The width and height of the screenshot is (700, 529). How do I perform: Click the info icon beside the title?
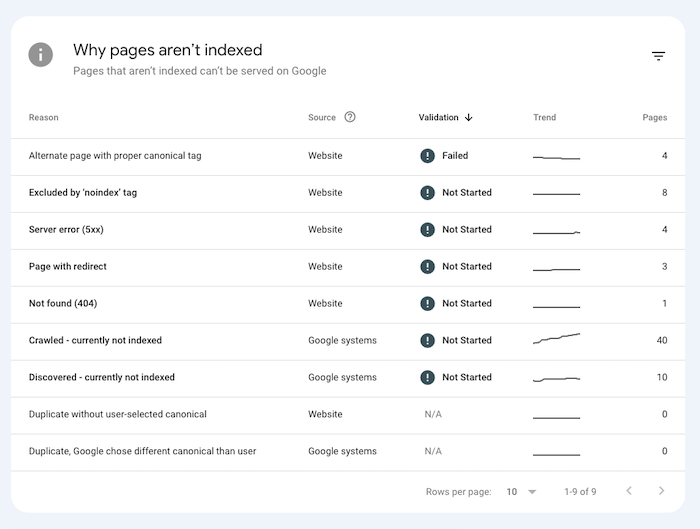click(40, 55)
